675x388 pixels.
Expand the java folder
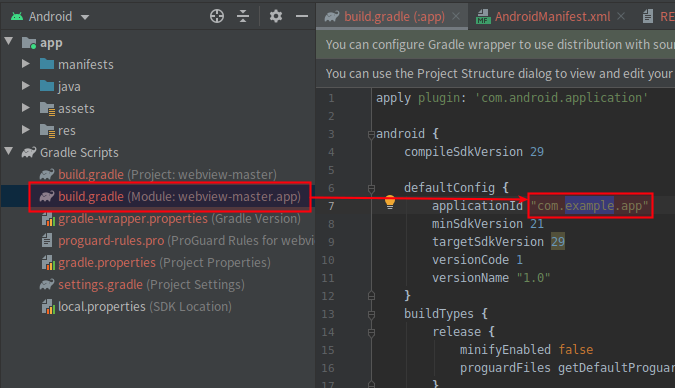(26, 86)
